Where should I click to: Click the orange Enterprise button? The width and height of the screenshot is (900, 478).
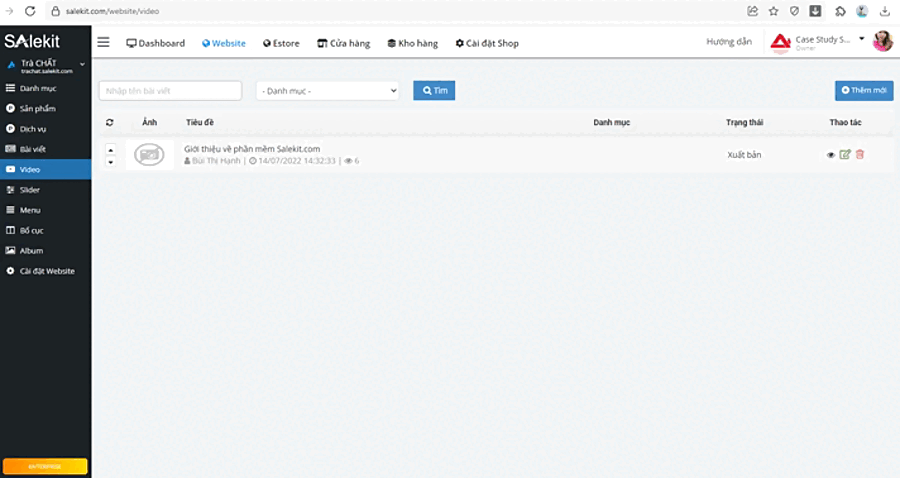click(x=45, y=466)
